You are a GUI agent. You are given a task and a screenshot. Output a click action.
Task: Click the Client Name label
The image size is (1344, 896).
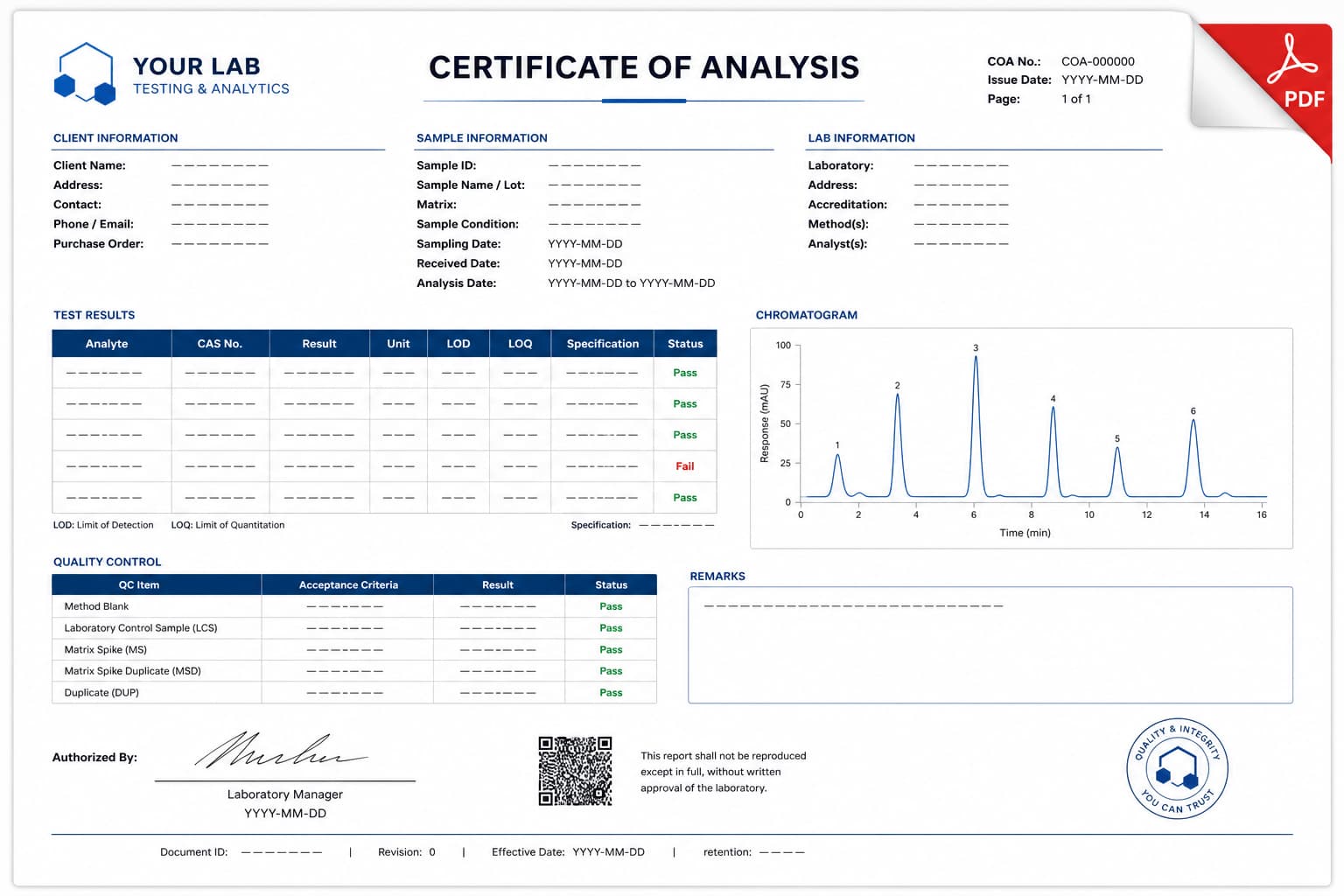pos(89,165)
